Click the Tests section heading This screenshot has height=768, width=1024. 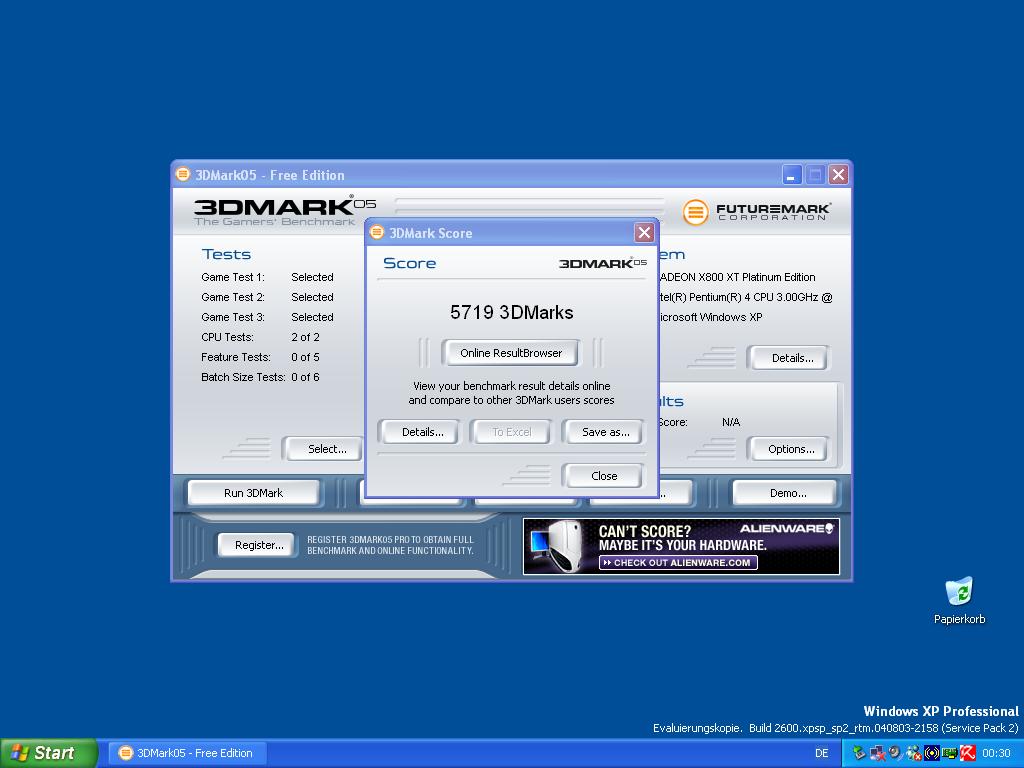point(226,254)
